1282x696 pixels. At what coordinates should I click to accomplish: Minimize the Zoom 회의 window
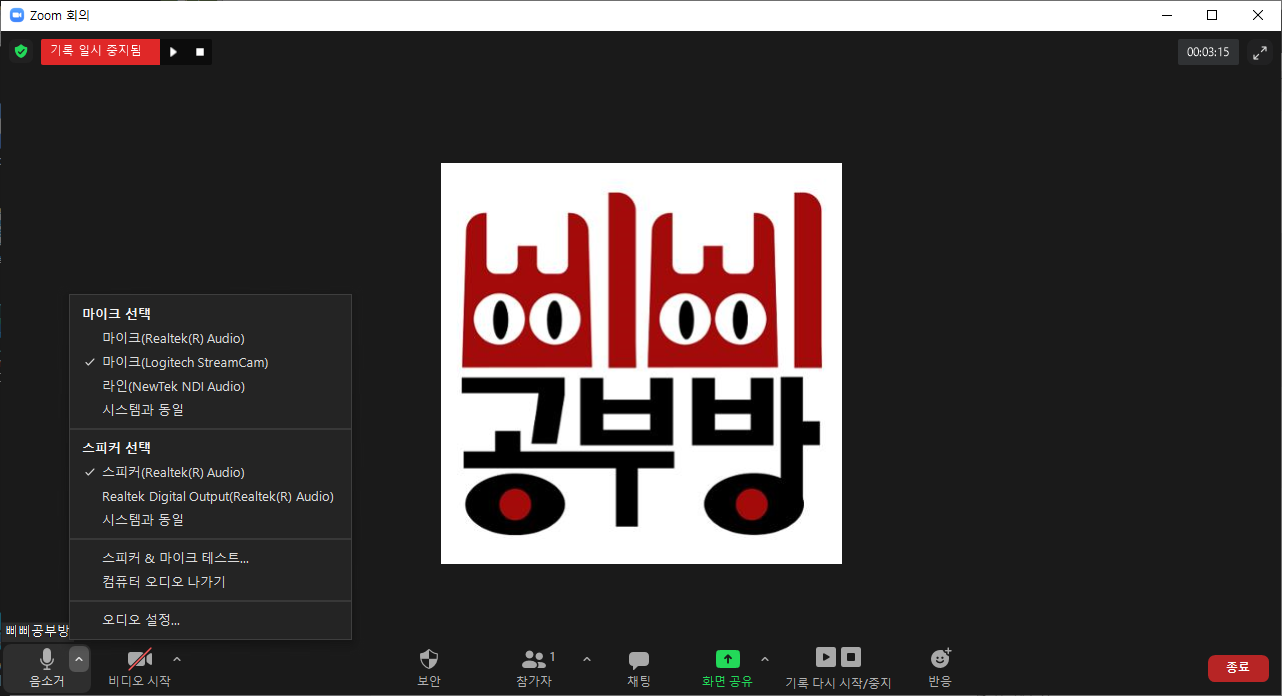coord(1166,15)
